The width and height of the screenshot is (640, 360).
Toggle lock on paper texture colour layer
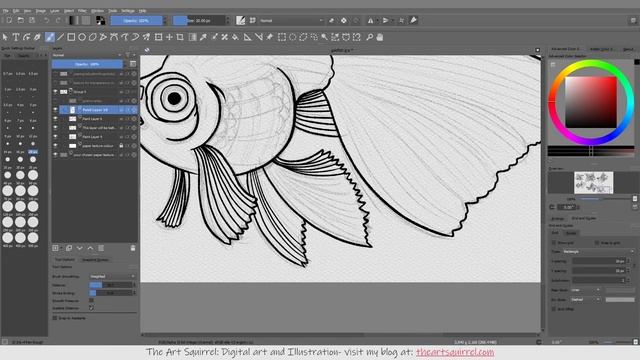pos(121,146)
